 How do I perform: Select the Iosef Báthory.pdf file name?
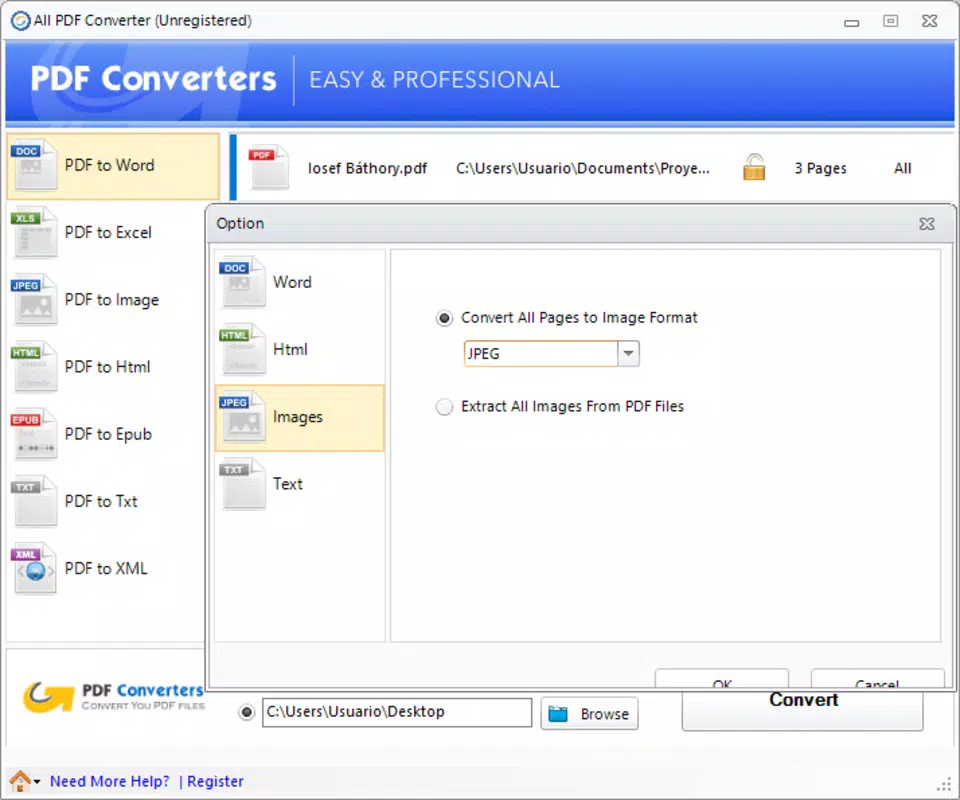pyautogui.click(x=367, y=168)
